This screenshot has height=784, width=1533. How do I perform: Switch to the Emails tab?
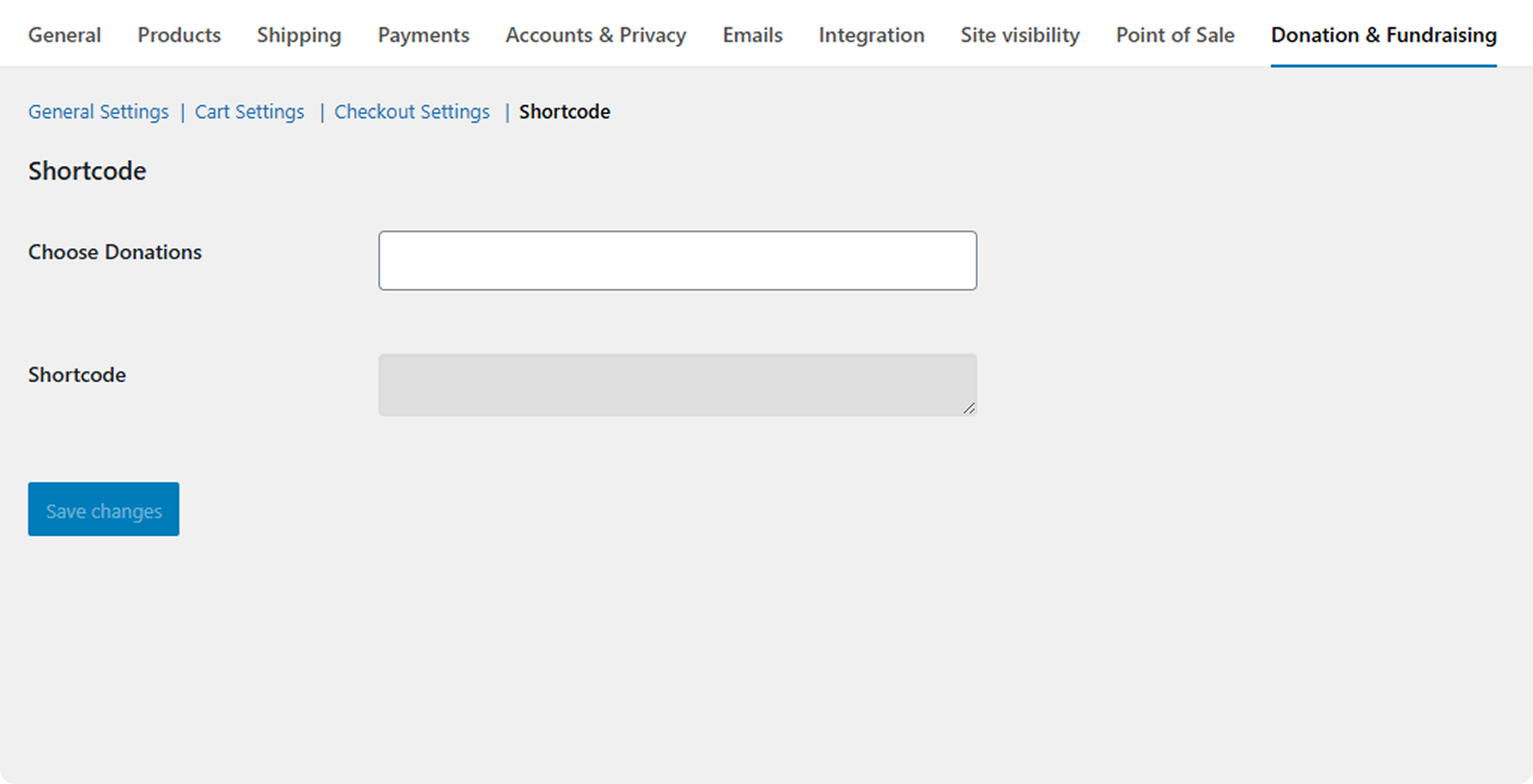752,35
